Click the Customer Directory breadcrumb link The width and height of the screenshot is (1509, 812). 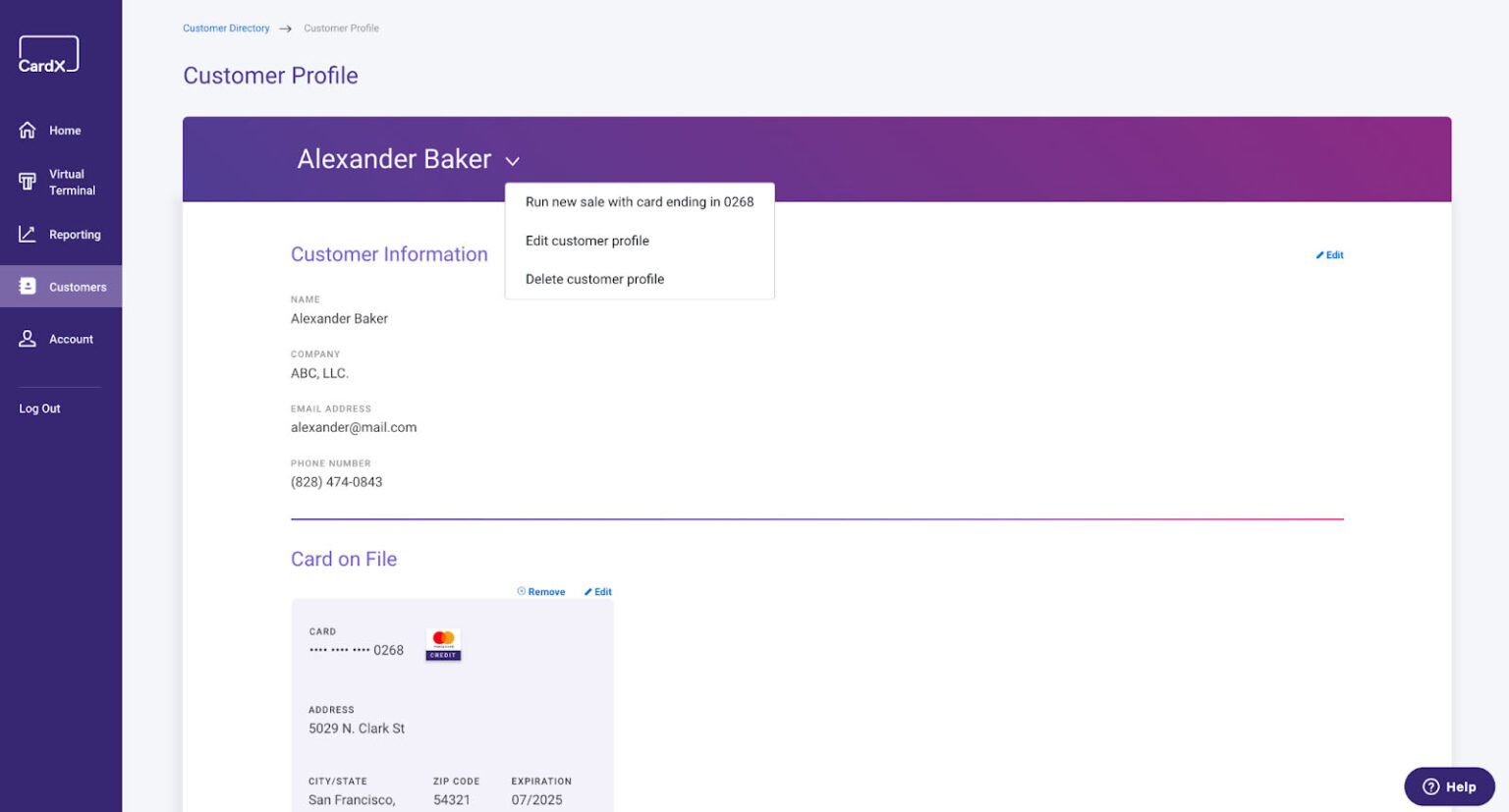coord(226,27)
